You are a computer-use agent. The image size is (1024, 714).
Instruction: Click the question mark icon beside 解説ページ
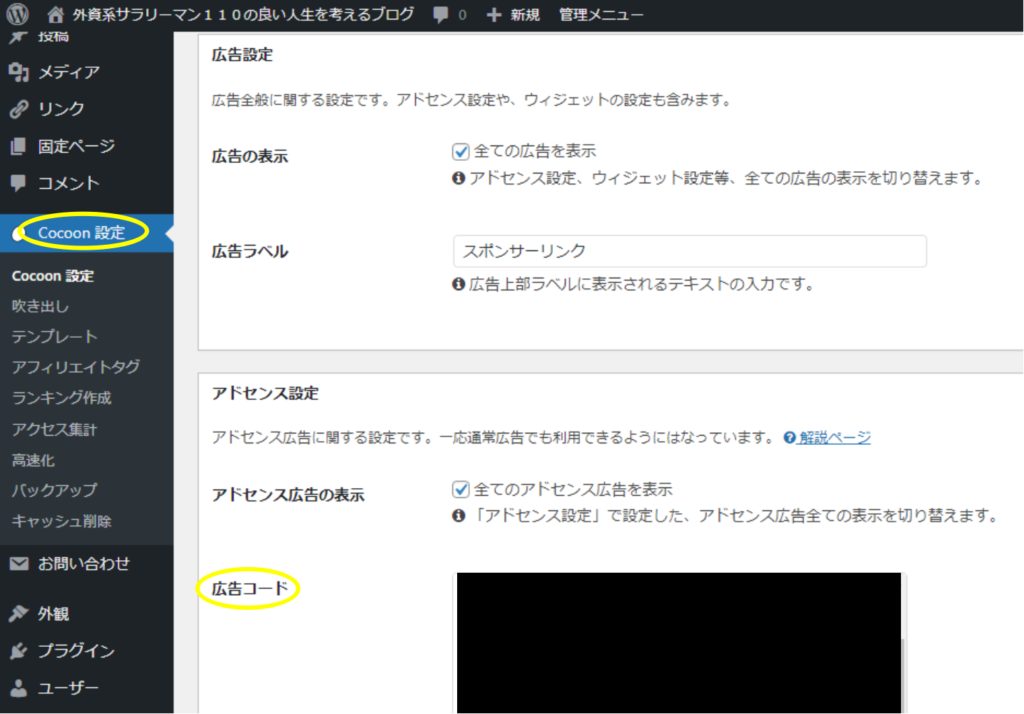click(x=790, y=438)
